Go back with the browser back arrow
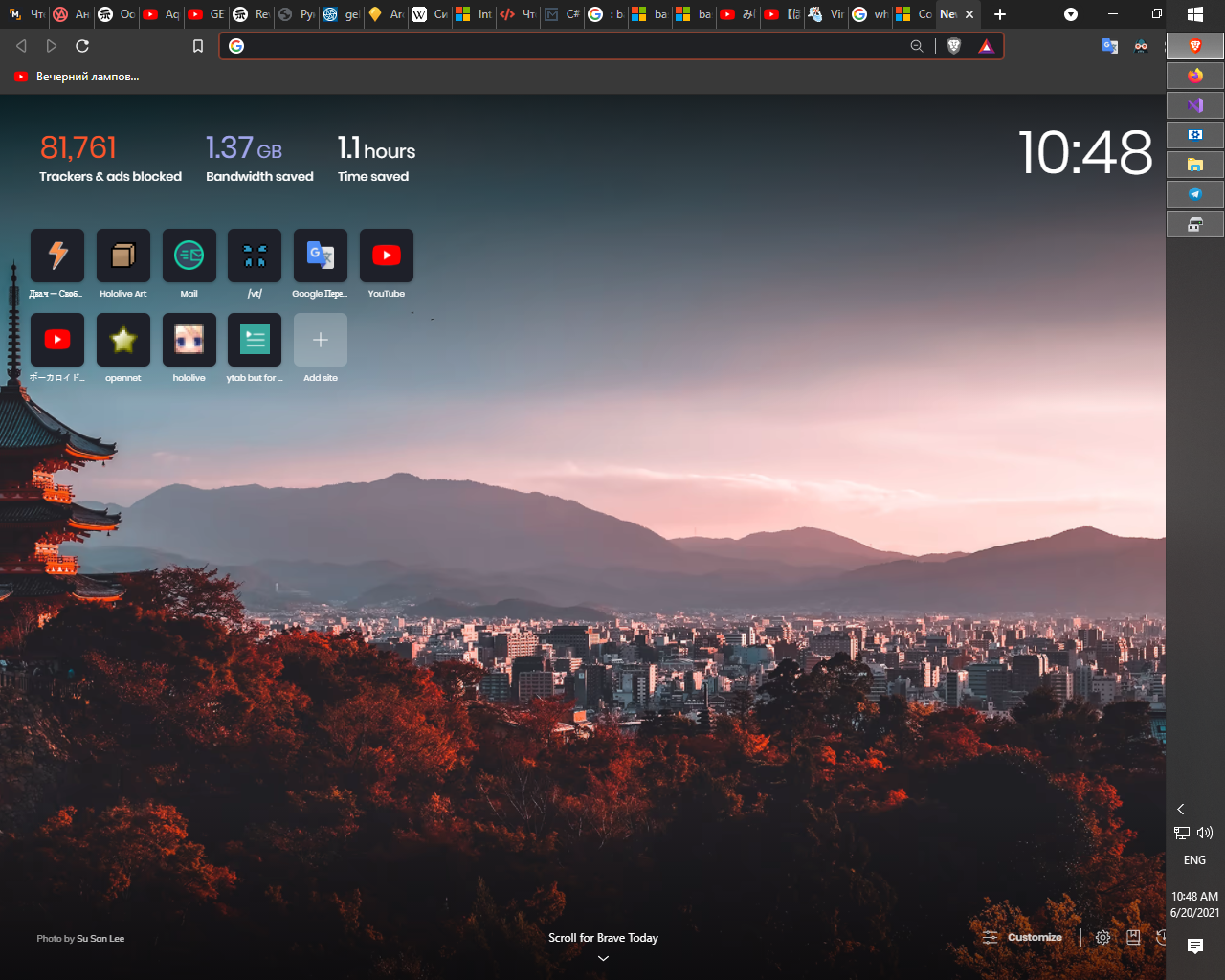Screen dimensions: 1225x980 (21, 46)
